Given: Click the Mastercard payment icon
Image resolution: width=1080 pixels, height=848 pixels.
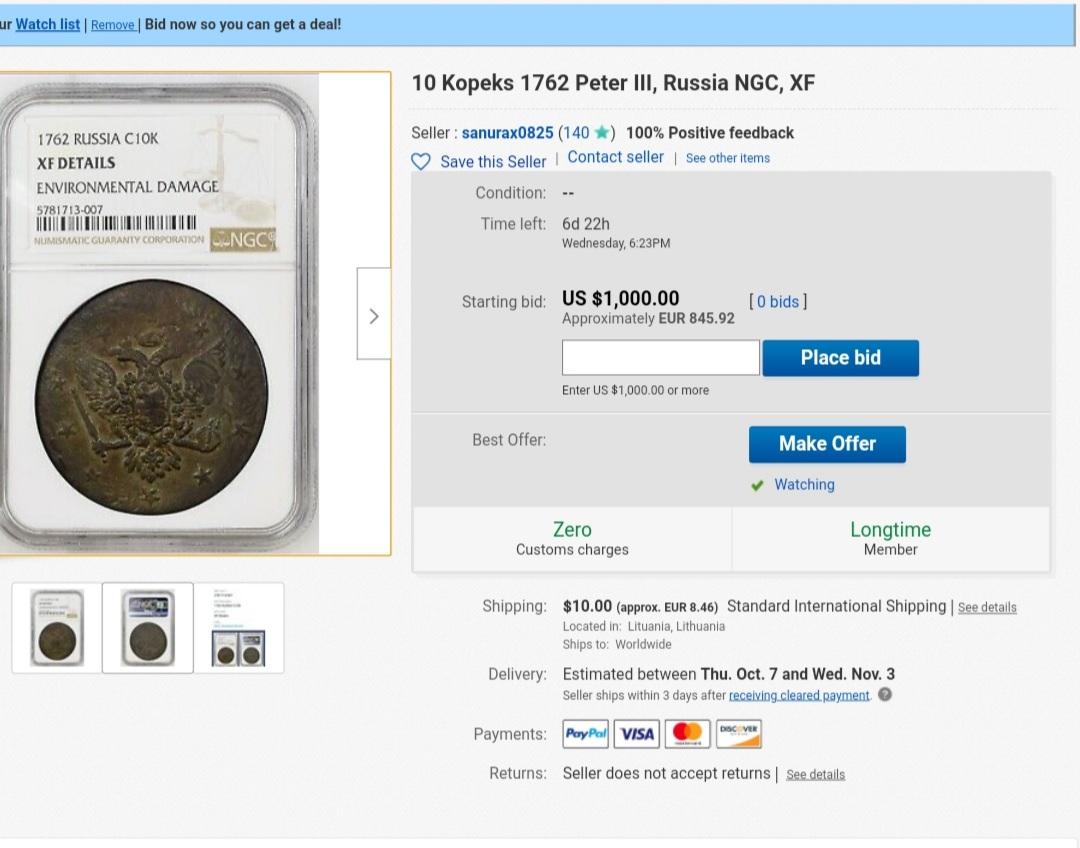Looking at the screenshot, I should (x=687, y=734).
